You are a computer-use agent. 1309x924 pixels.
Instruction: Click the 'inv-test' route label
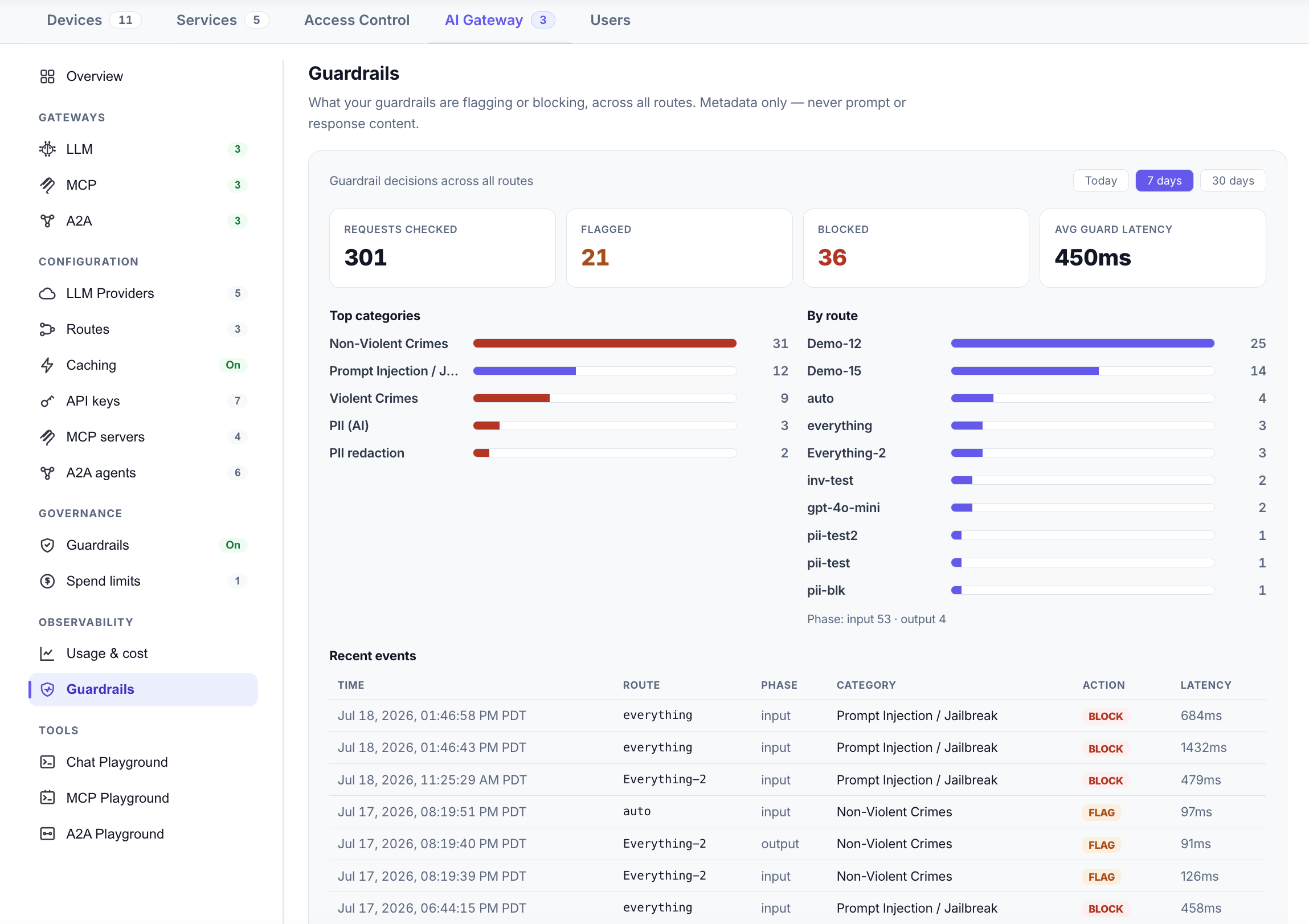click(829, 481)
